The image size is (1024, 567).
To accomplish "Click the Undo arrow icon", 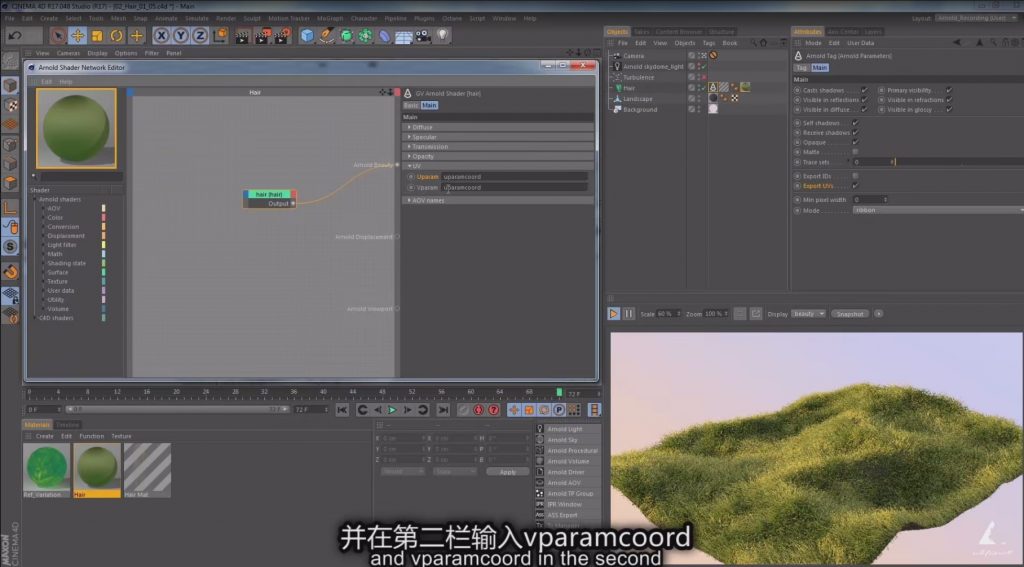I will tap(15, 36).
